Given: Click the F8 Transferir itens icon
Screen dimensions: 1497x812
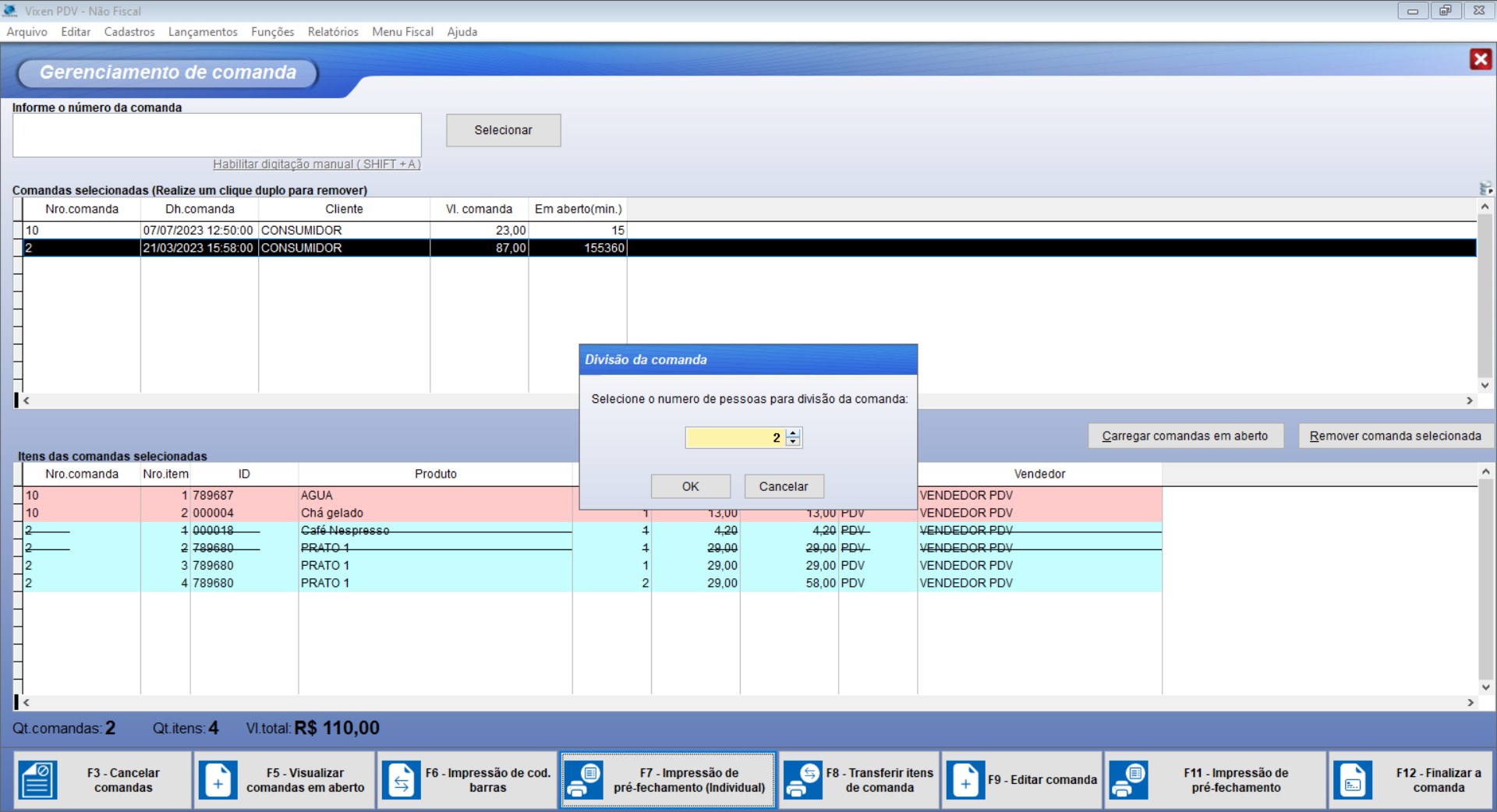Looking at the screenshot, I should (x=803, y=780).
